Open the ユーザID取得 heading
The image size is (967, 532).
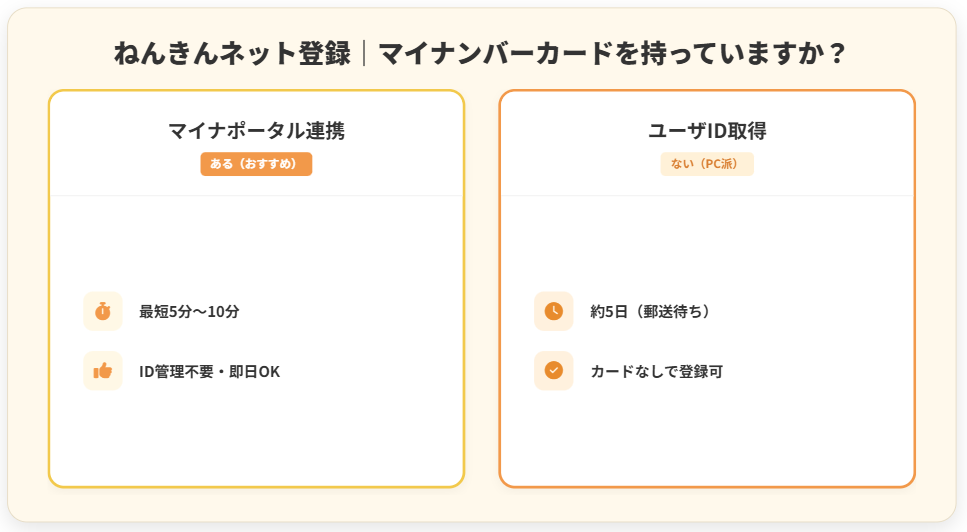[707, 131]
